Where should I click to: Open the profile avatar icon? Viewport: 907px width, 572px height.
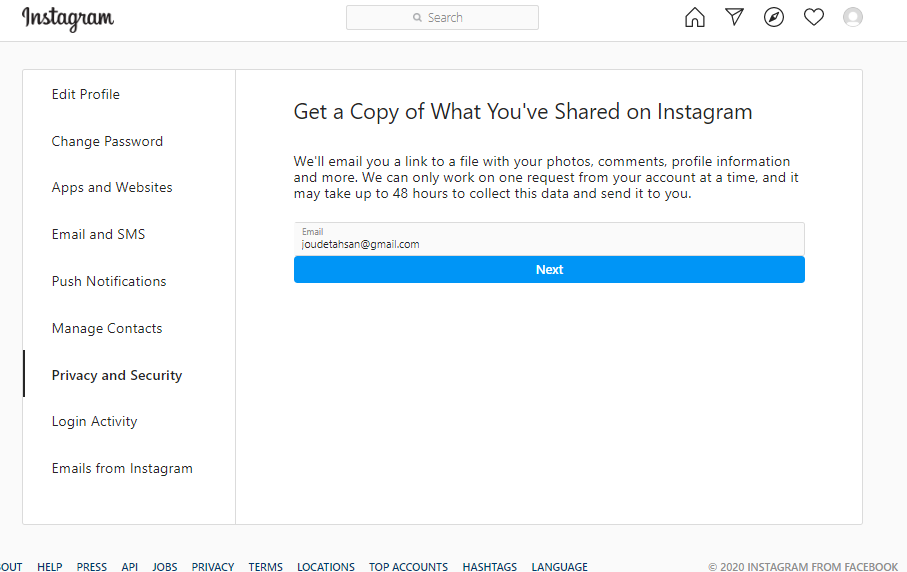(853, 17)
